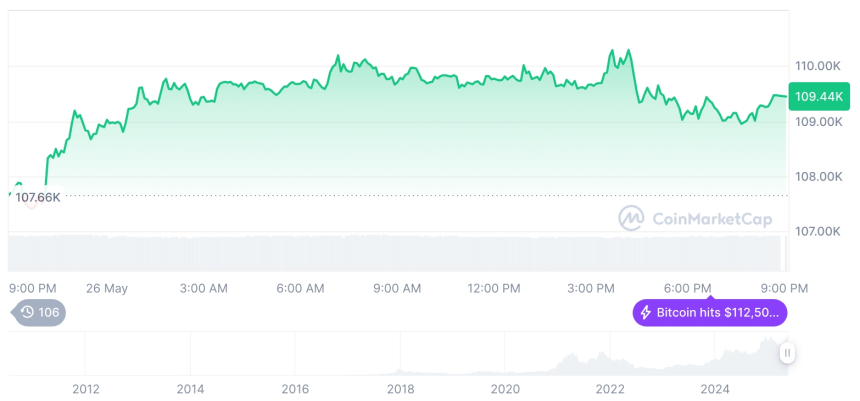The width and height of the screenshot is (860, 401).
Task: Click the lightning bolt event icon
Action: pyautogui.click(x=646, y=313)
